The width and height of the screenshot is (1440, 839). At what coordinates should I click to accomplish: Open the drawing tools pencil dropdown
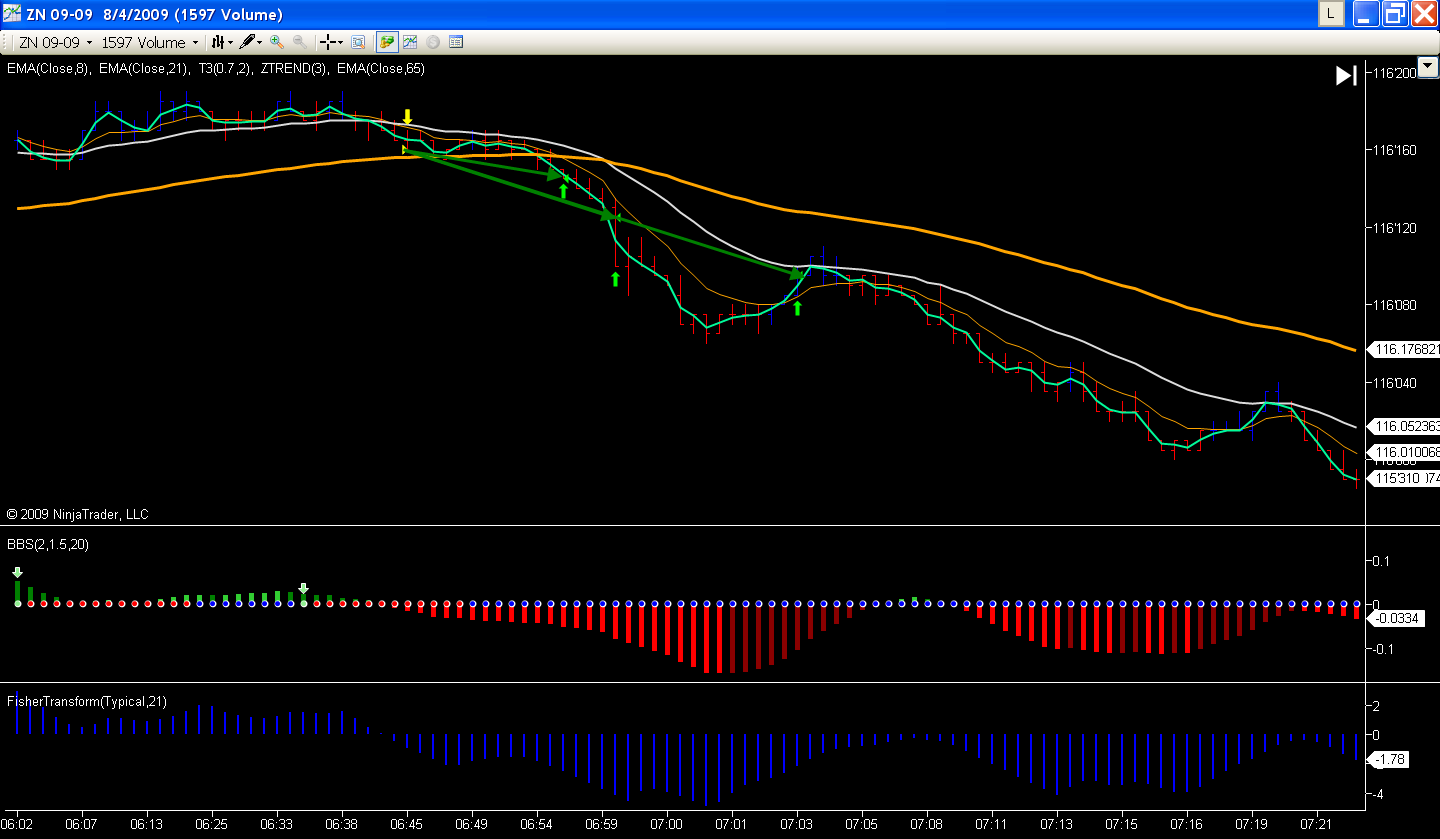click(250, 42)
